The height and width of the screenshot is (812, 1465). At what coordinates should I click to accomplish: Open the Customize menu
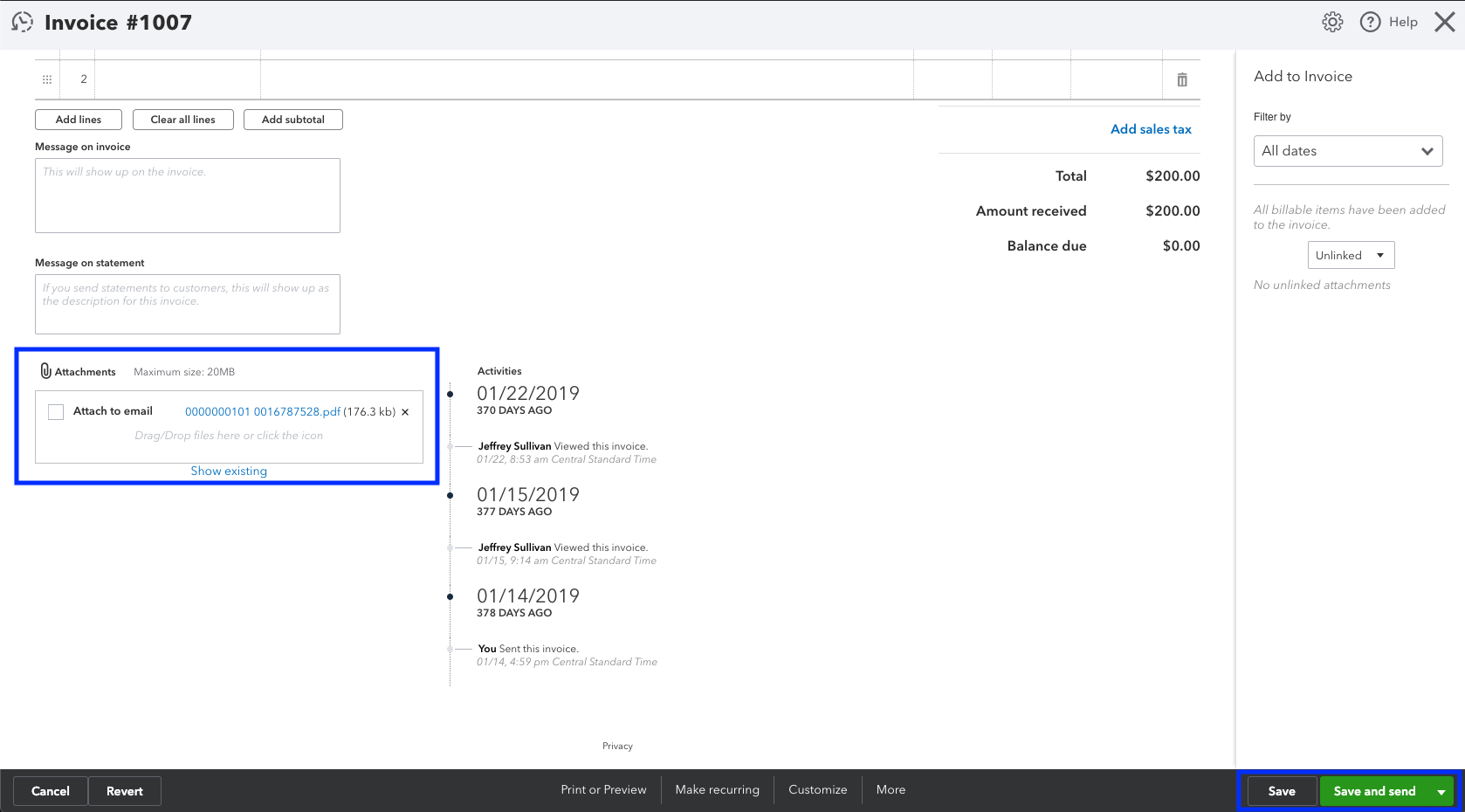tap(818, 789)
